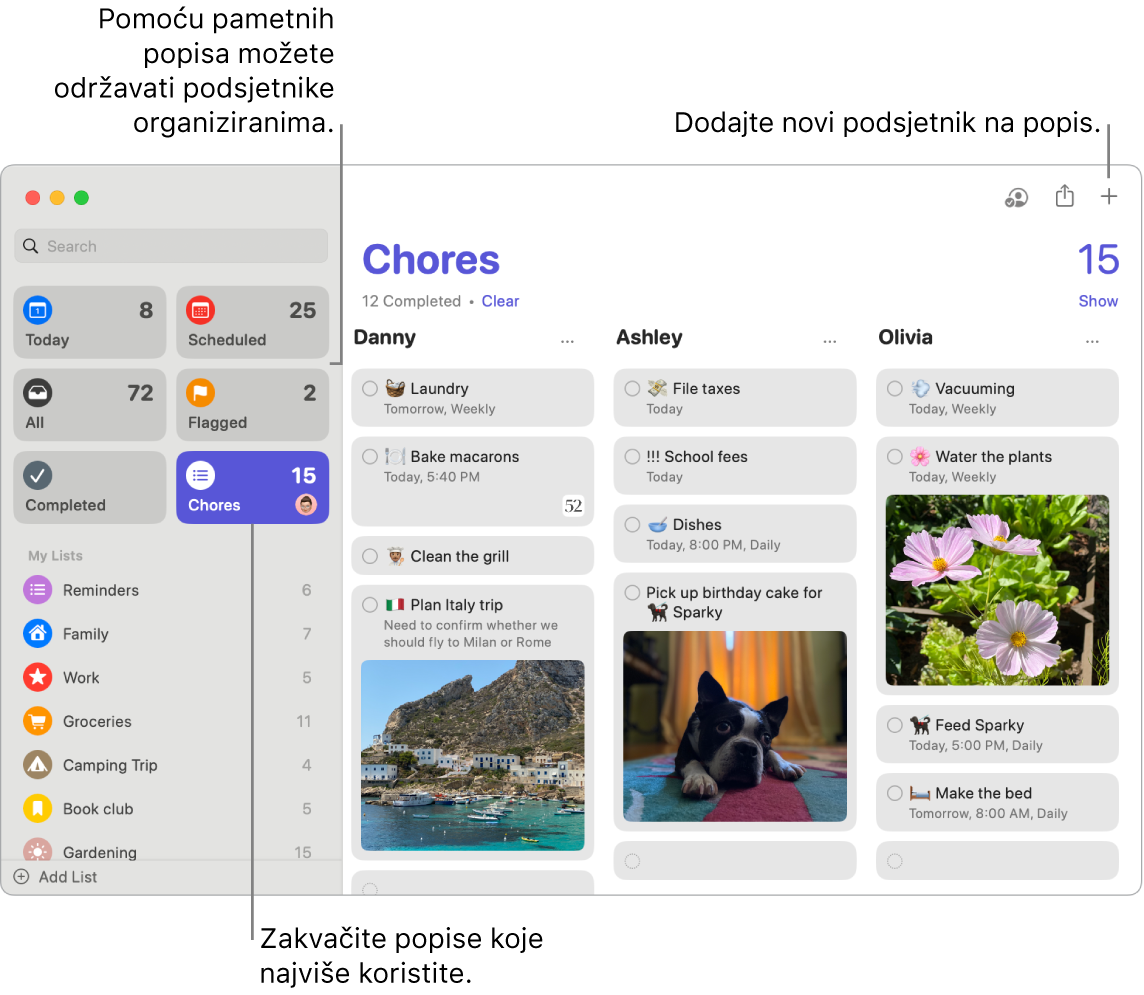The image size is (1144, 995).
Task: Click the Gardening list icon
Action: click(x=37, y=850)
